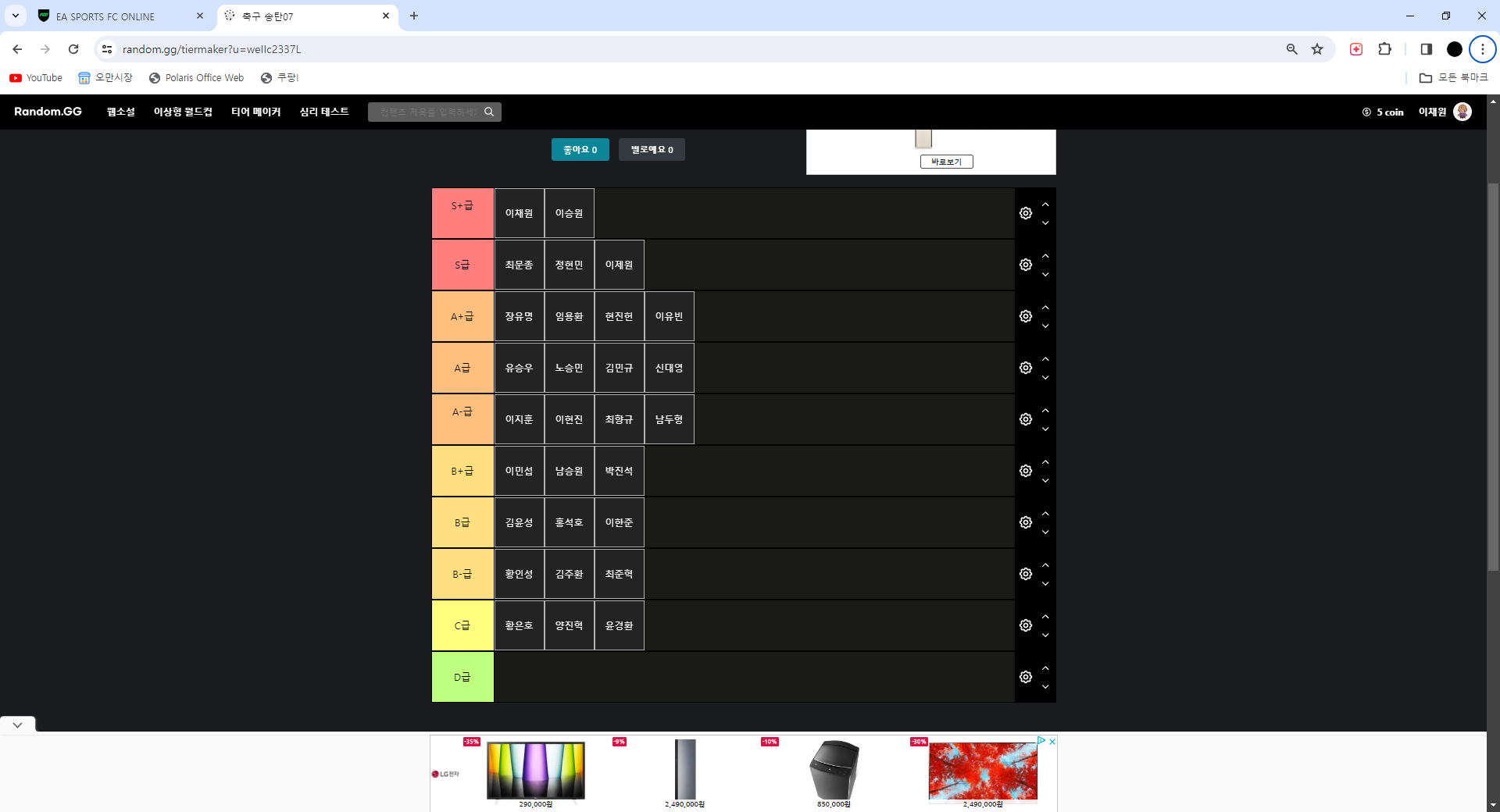View site information icon in address bar
Viewport: 1500px width, 812px height.
click(x=107, y=49)
